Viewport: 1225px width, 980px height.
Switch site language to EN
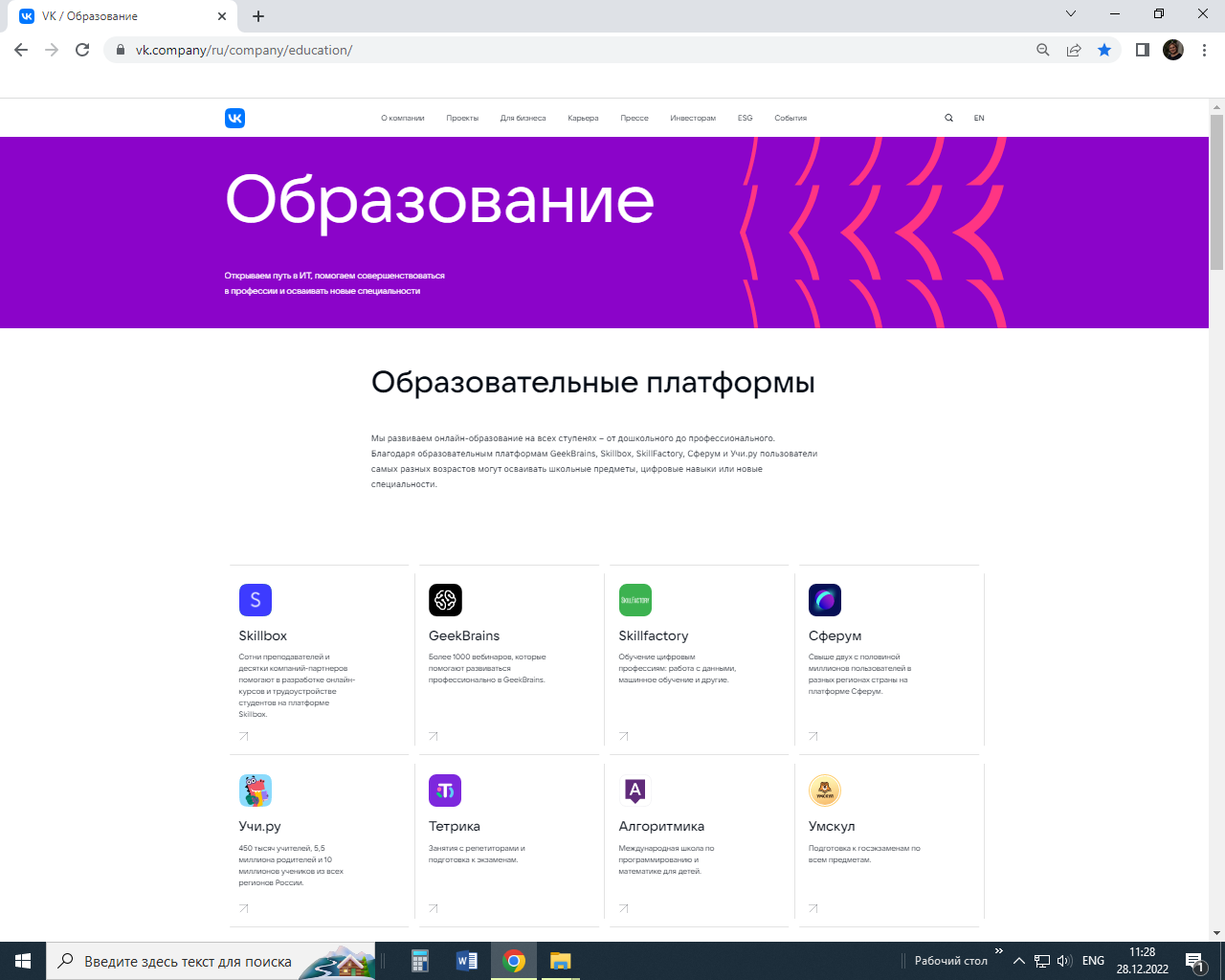click(979, 118)
